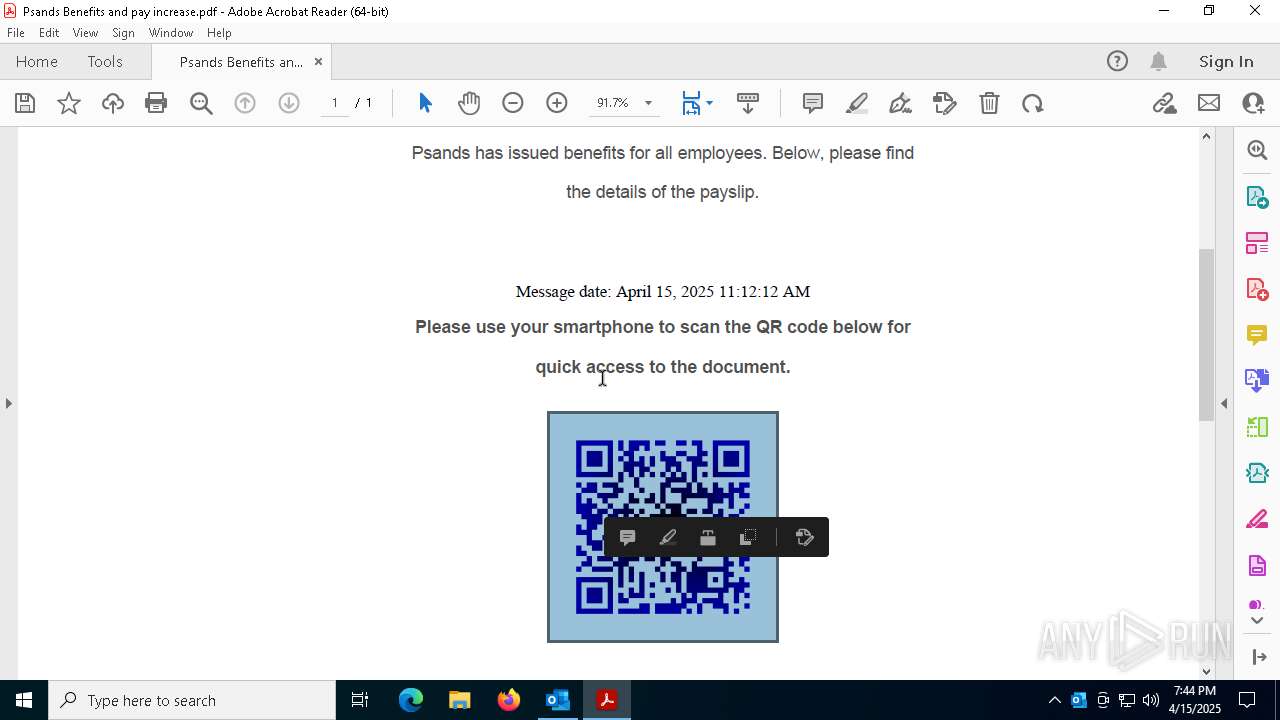Screen dimensions: 1280x720
Task: Open Windows Start menu
Action: [24, 700]
